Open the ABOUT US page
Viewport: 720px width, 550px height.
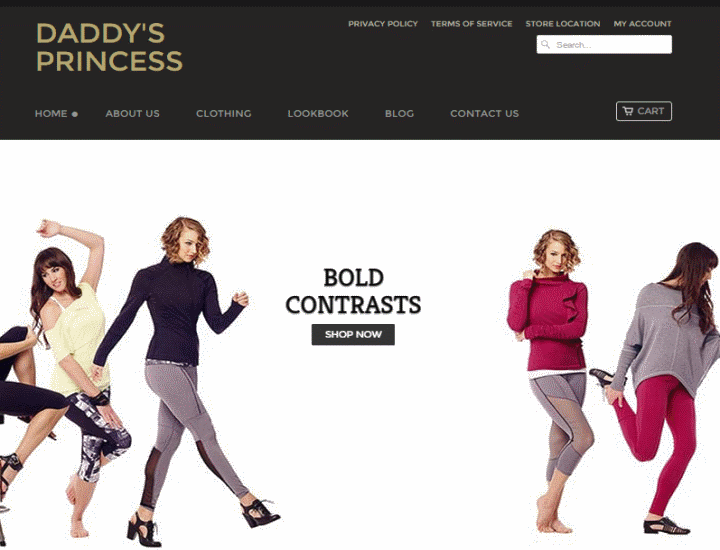click(x=132, y=113)
